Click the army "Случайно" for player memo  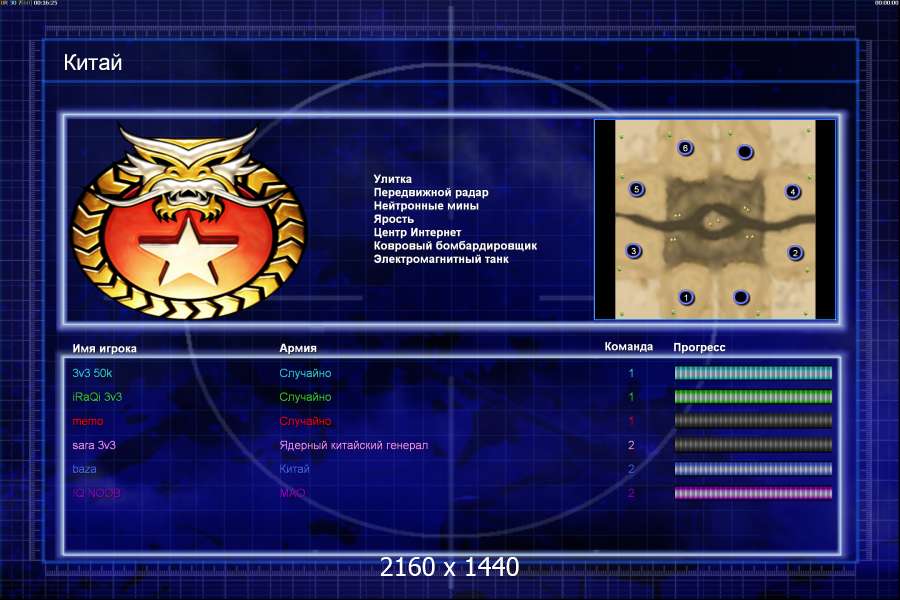point(305,421)
